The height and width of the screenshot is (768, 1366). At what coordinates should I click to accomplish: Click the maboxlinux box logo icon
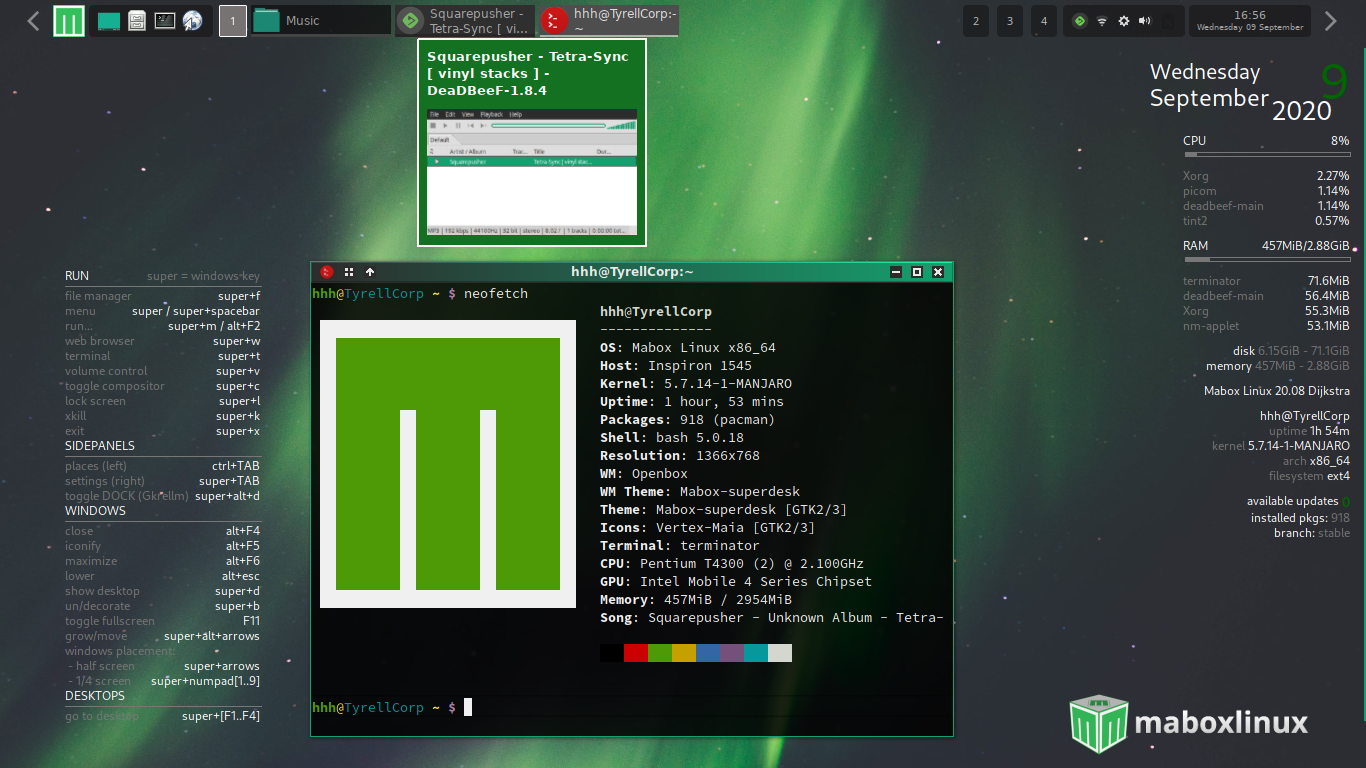(x=1098, y=722)
